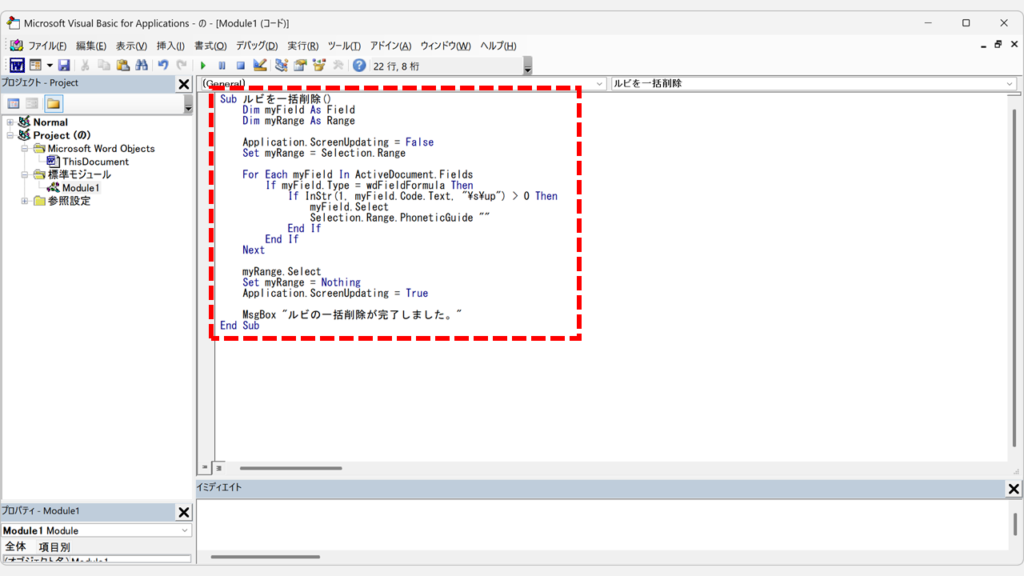Click the View Microsoft Word icon
The image size is (1024, 576).
17,65
